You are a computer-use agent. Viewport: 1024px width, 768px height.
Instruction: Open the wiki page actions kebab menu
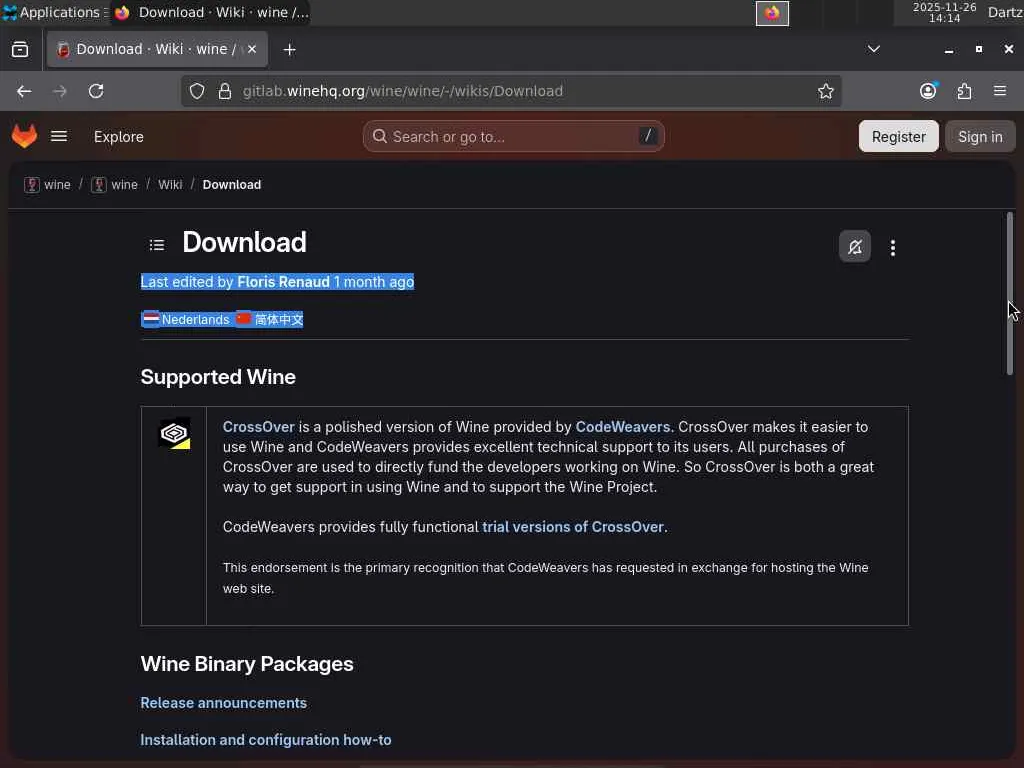[x=893, y=248]
